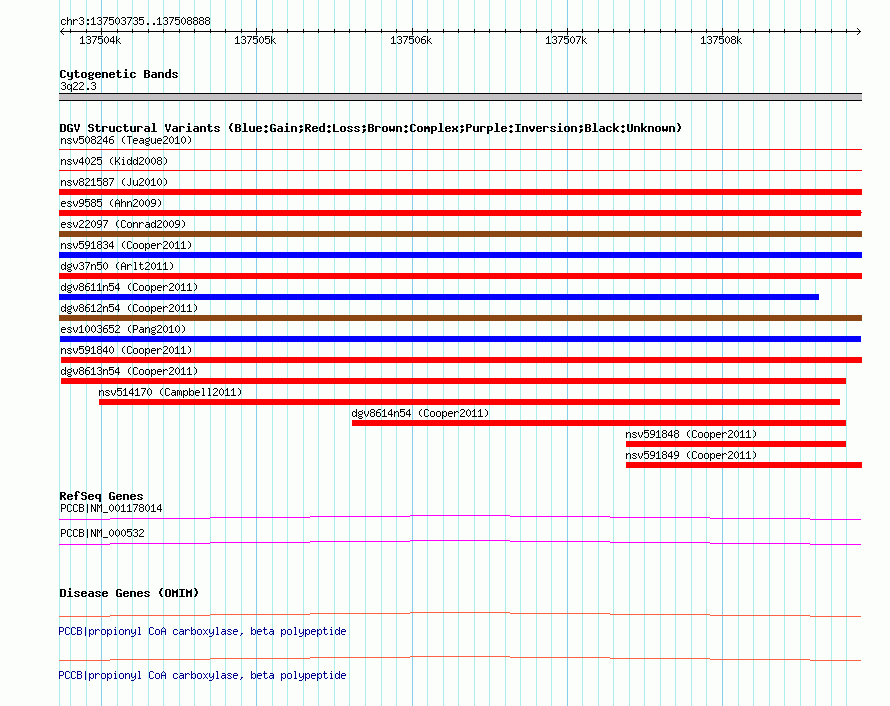
Task: Open variant nsv591834 (Cooper2011) label
Action: click(126, 245)
